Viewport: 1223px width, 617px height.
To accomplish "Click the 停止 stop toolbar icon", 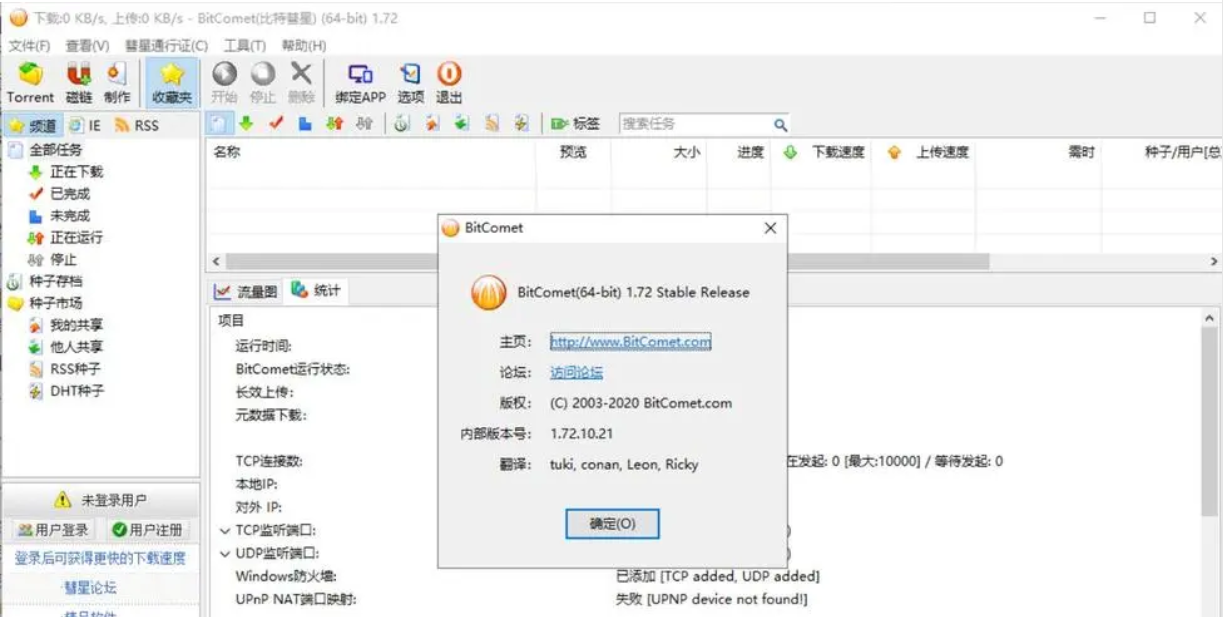I will pyautogui.click(x=262, y=82).
